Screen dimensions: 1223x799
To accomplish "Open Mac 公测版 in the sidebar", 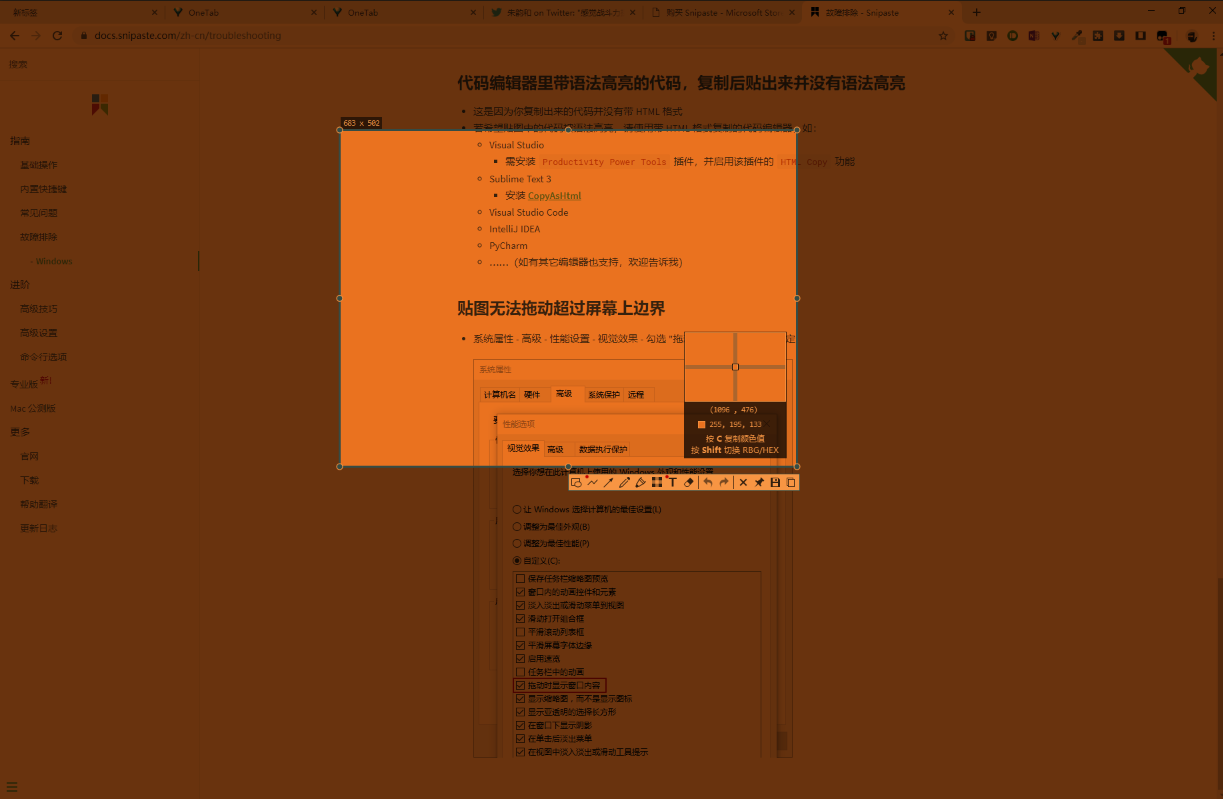I will (x=33, y=408).
